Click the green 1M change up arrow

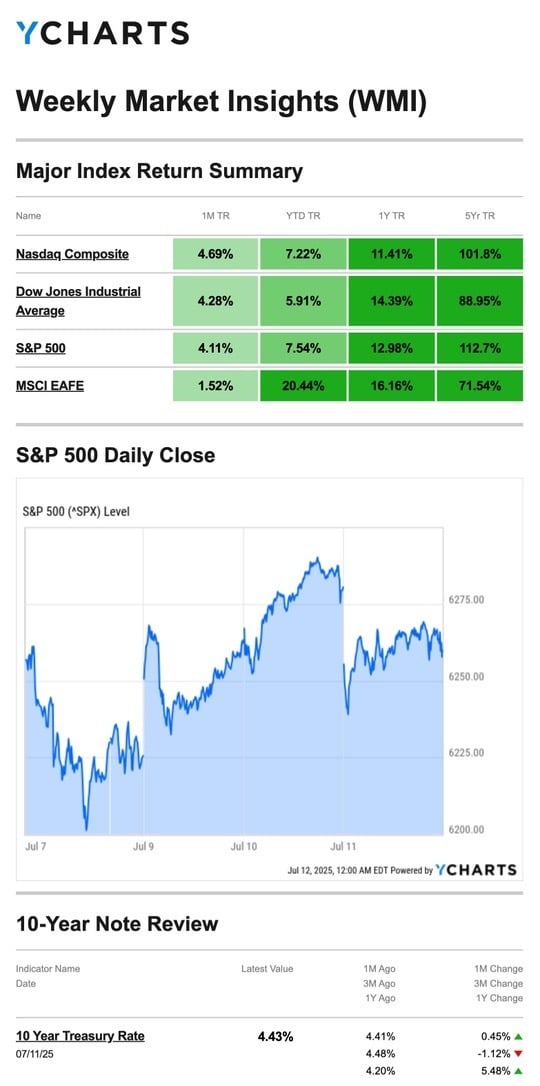pos(518,1037)
